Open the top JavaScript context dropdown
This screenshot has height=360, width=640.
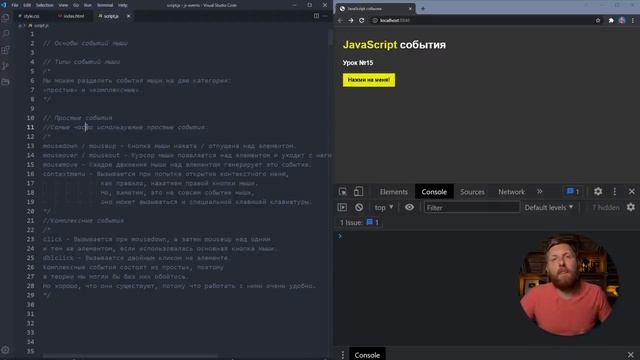click(384, 207)
